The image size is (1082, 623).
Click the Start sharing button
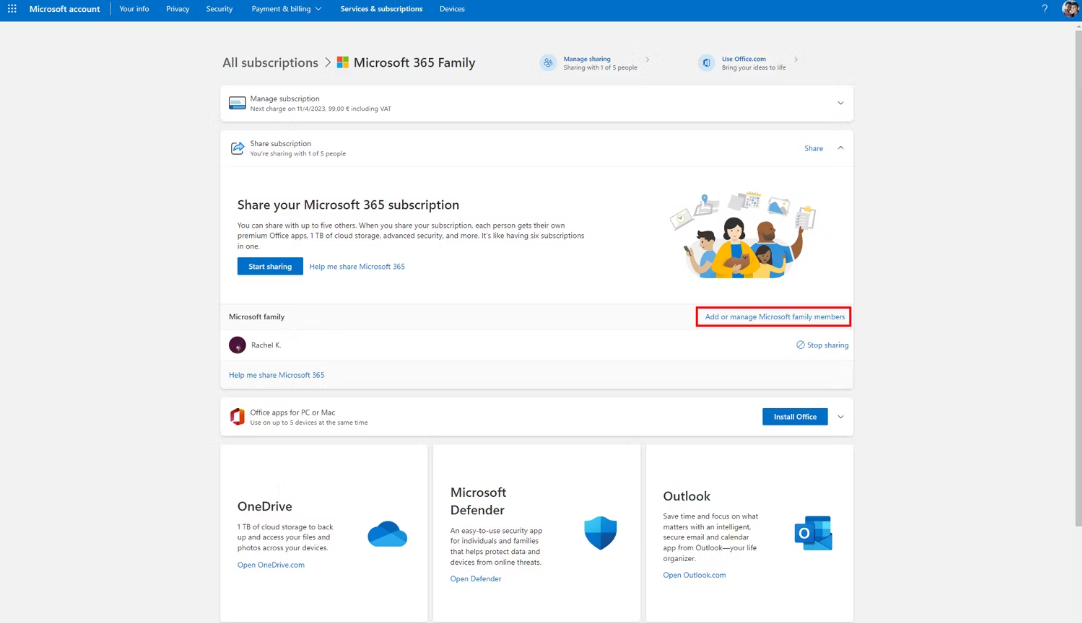(x=270, y=266)
